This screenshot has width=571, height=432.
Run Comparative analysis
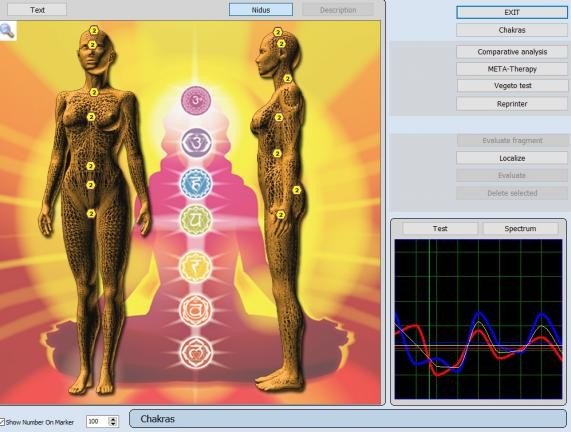pos(512,52)
